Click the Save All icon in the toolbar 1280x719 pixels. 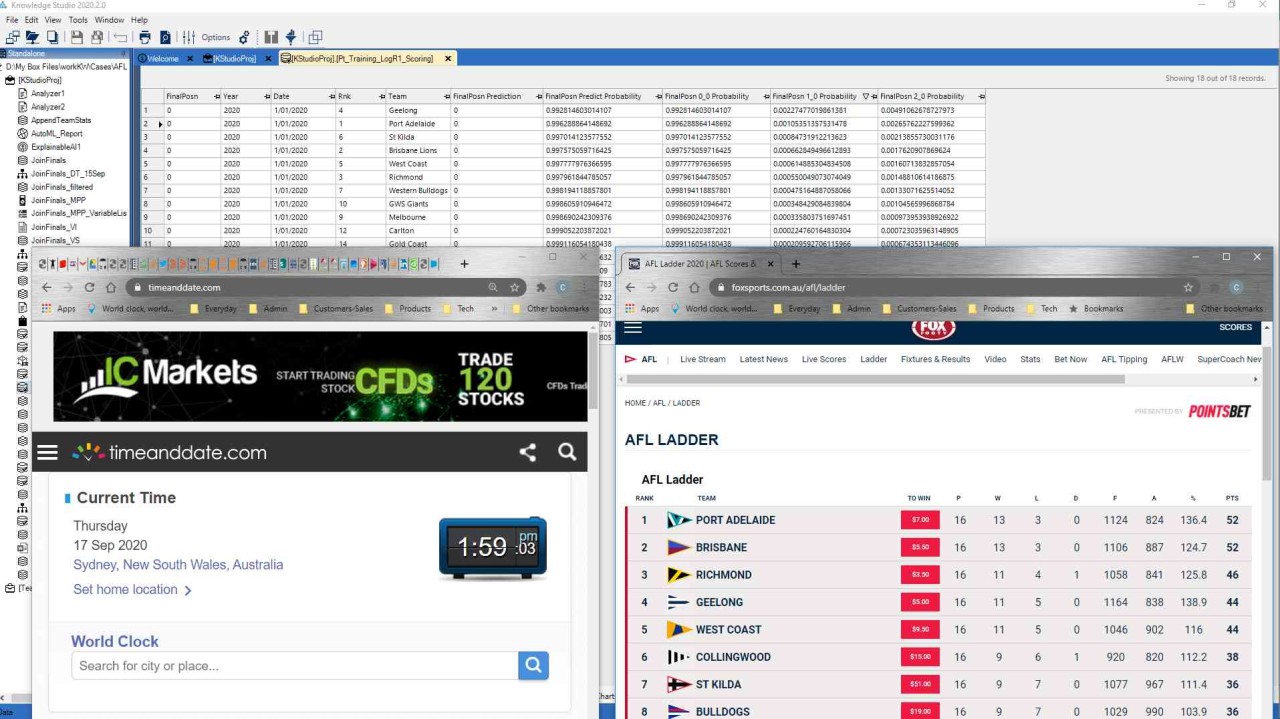pyautogui.click(x=97, y=37)
